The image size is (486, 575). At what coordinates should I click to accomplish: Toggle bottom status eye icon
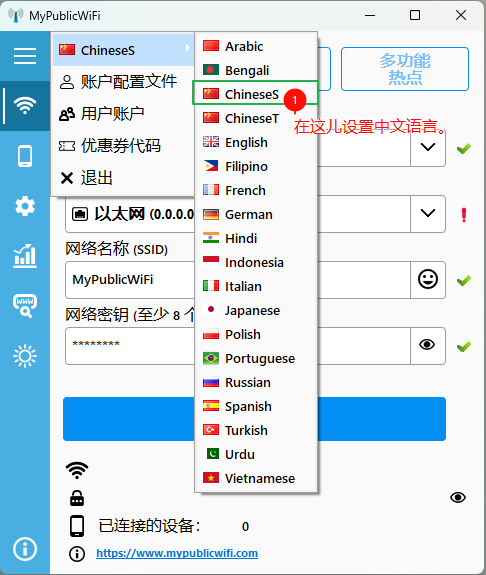(458, 497)
